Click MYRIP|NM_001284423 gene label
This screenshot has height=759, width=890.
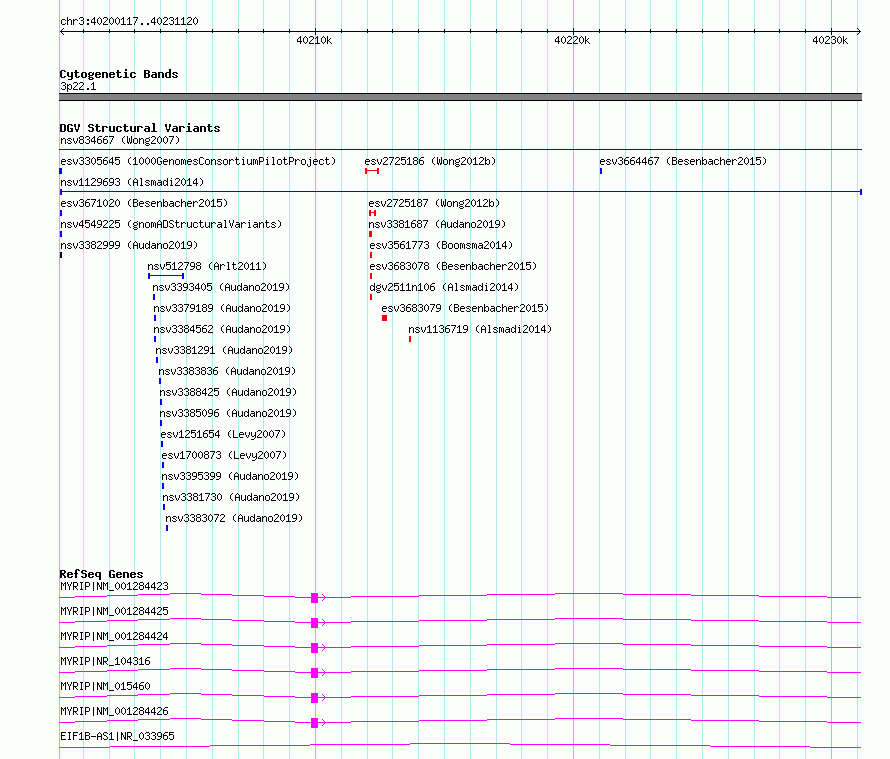[114, 586]
